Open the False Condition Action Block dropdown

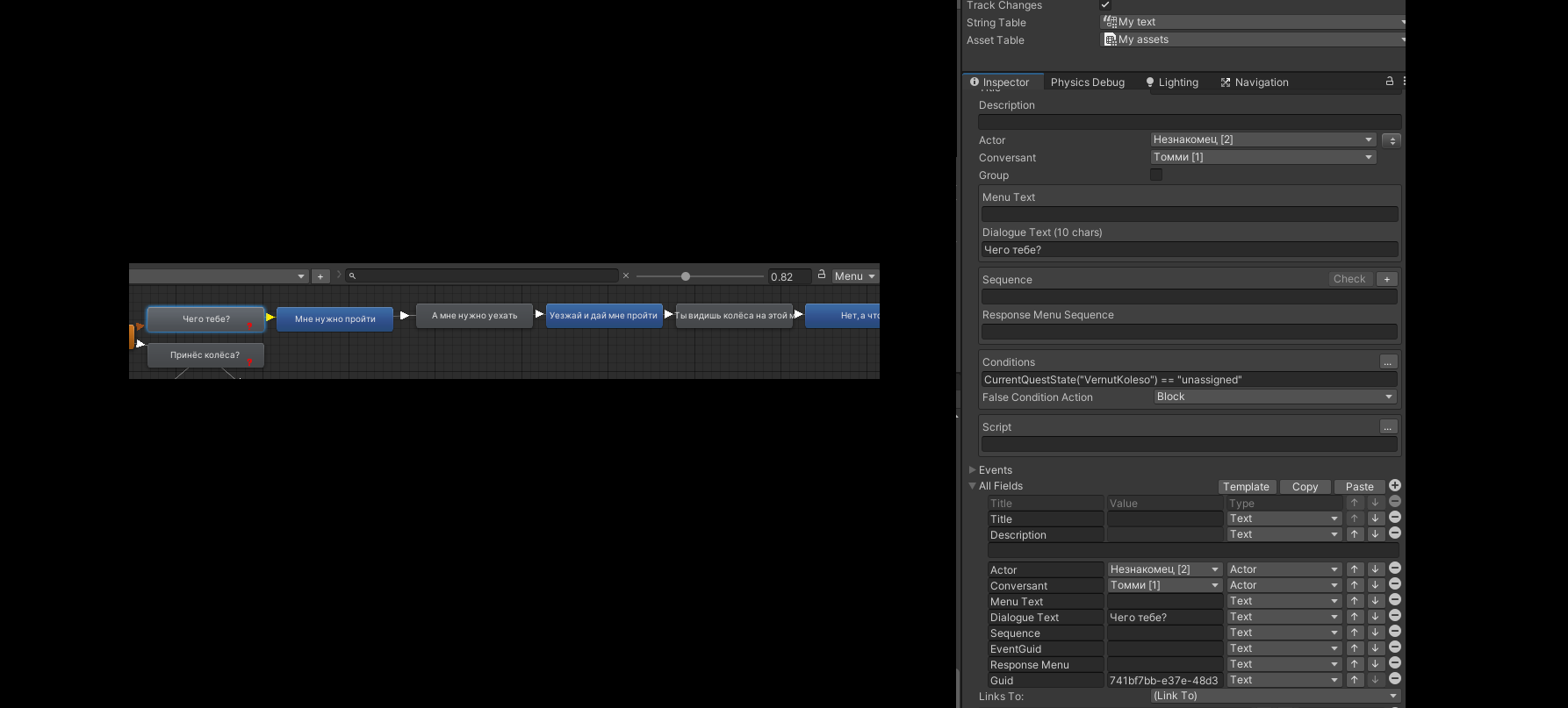click(1275, 397)
